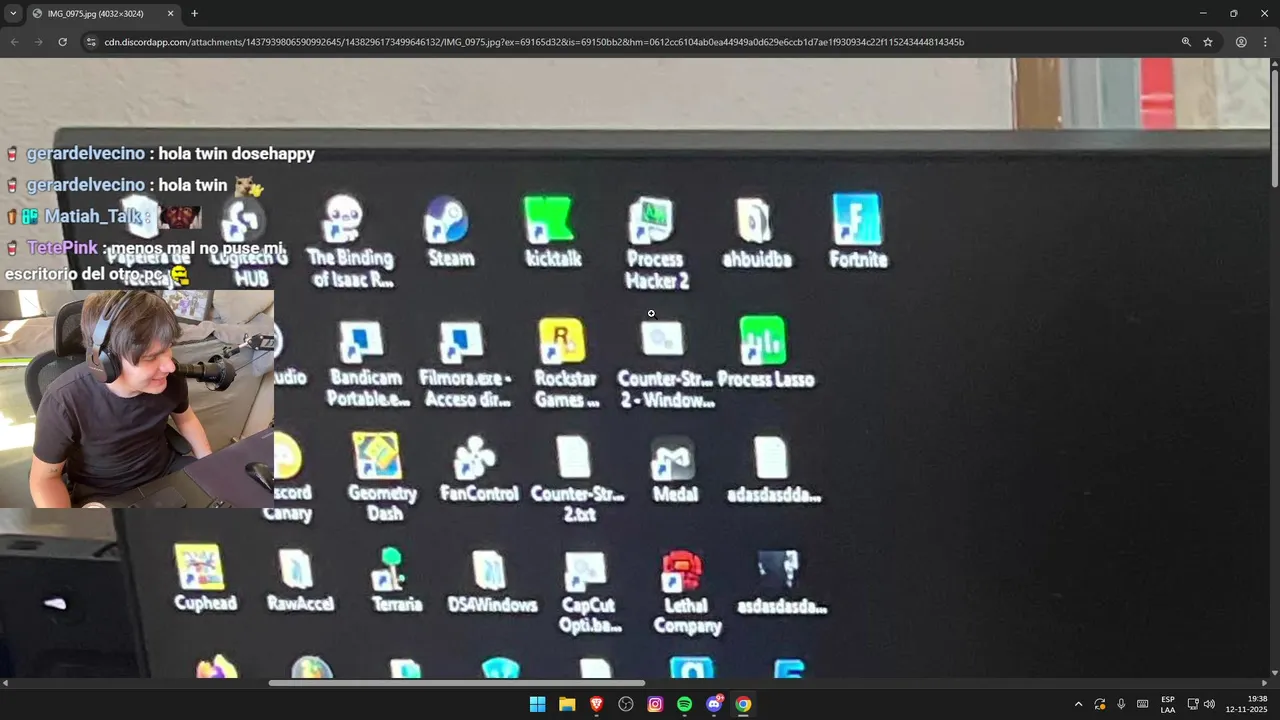Bookmark this page with the star
Screen dimensions: 1280x720
(x=1208, y=42)
